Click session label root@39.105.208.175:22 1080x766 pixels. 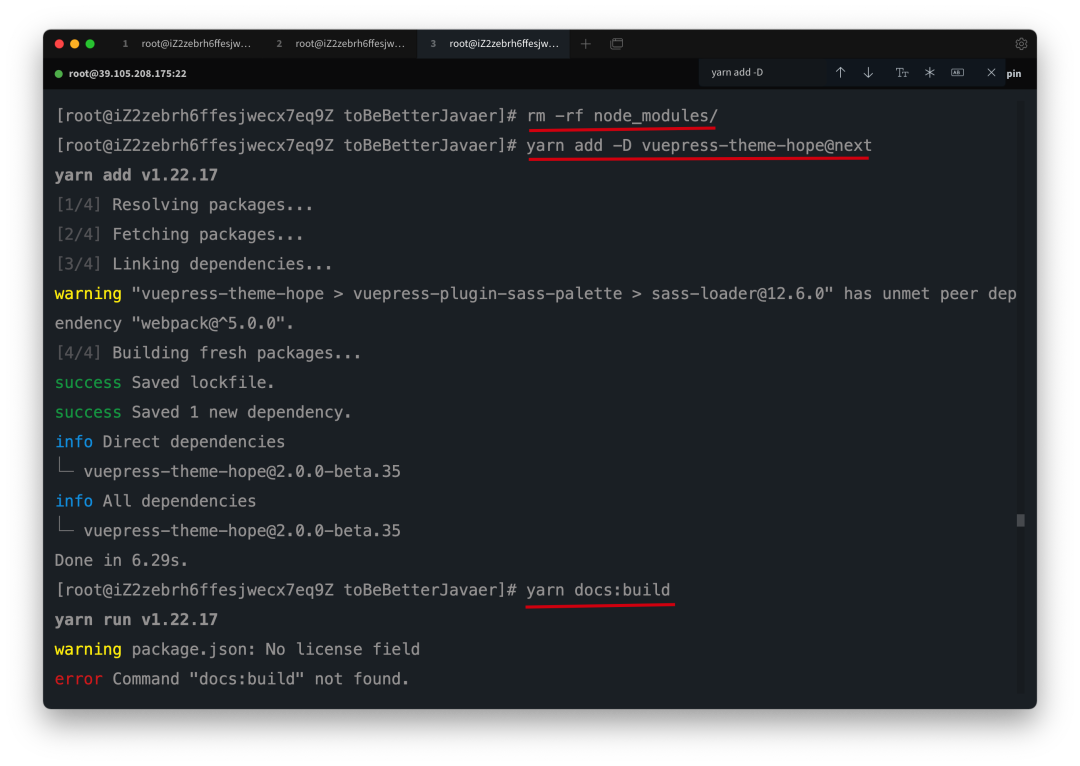[127, 74]
